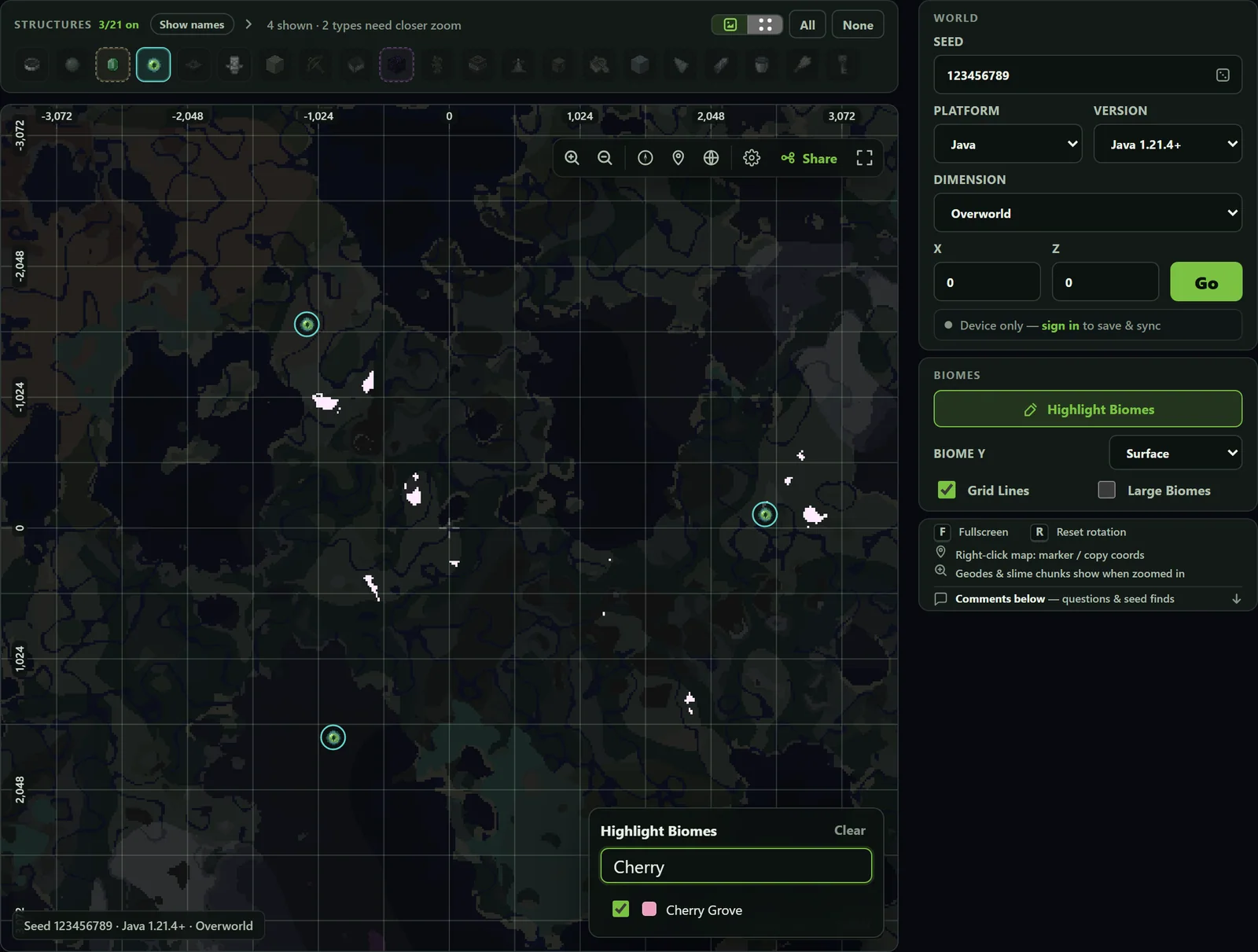Open the Version dropdown showing Java 1.21.4+
The width and height of the screenshot is (1258, 952).
pyautogui.click(x=1168, y=144)
